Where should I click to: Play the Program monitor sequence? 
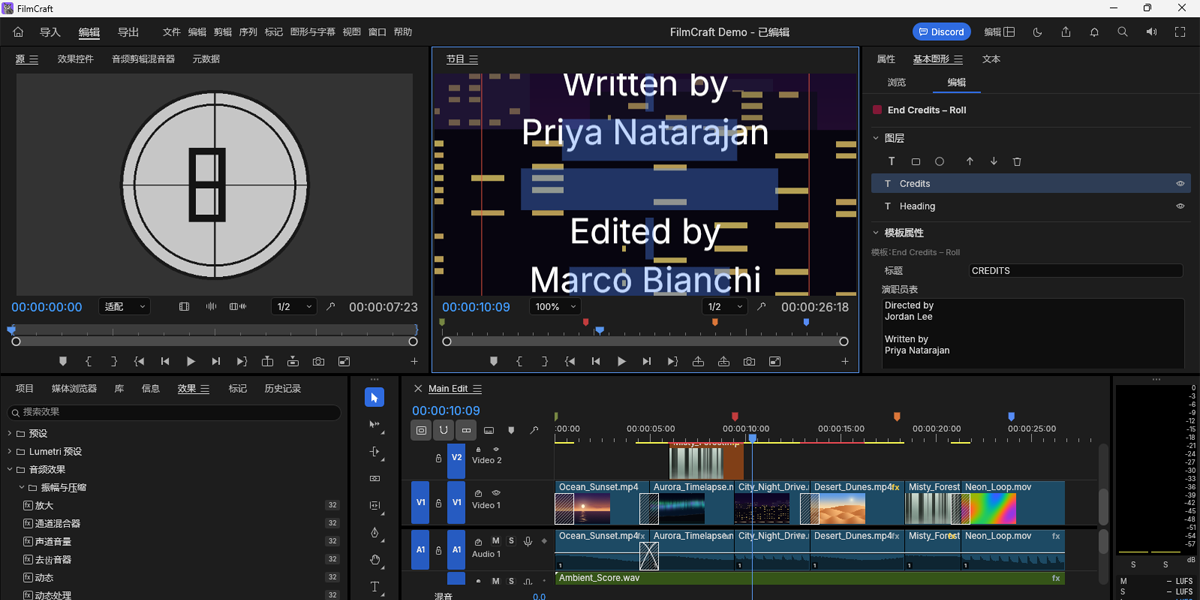[x=621, y=361]
